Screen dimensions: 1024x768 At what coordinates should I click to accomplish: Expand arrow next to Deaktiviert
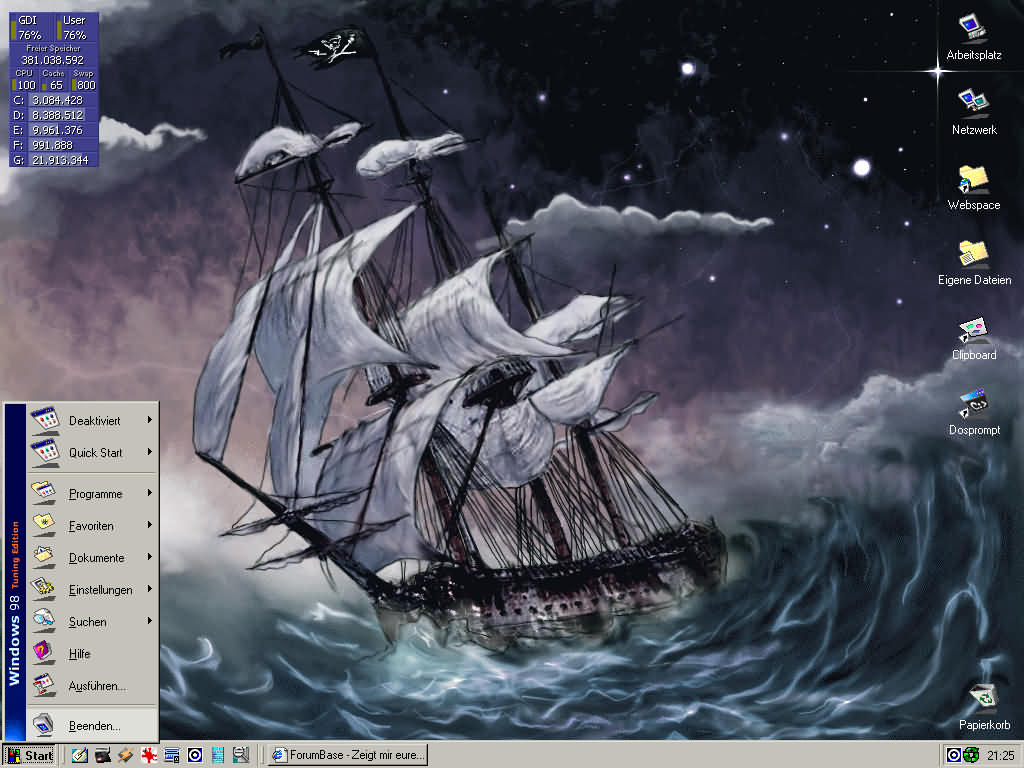[x=150, y=420]
